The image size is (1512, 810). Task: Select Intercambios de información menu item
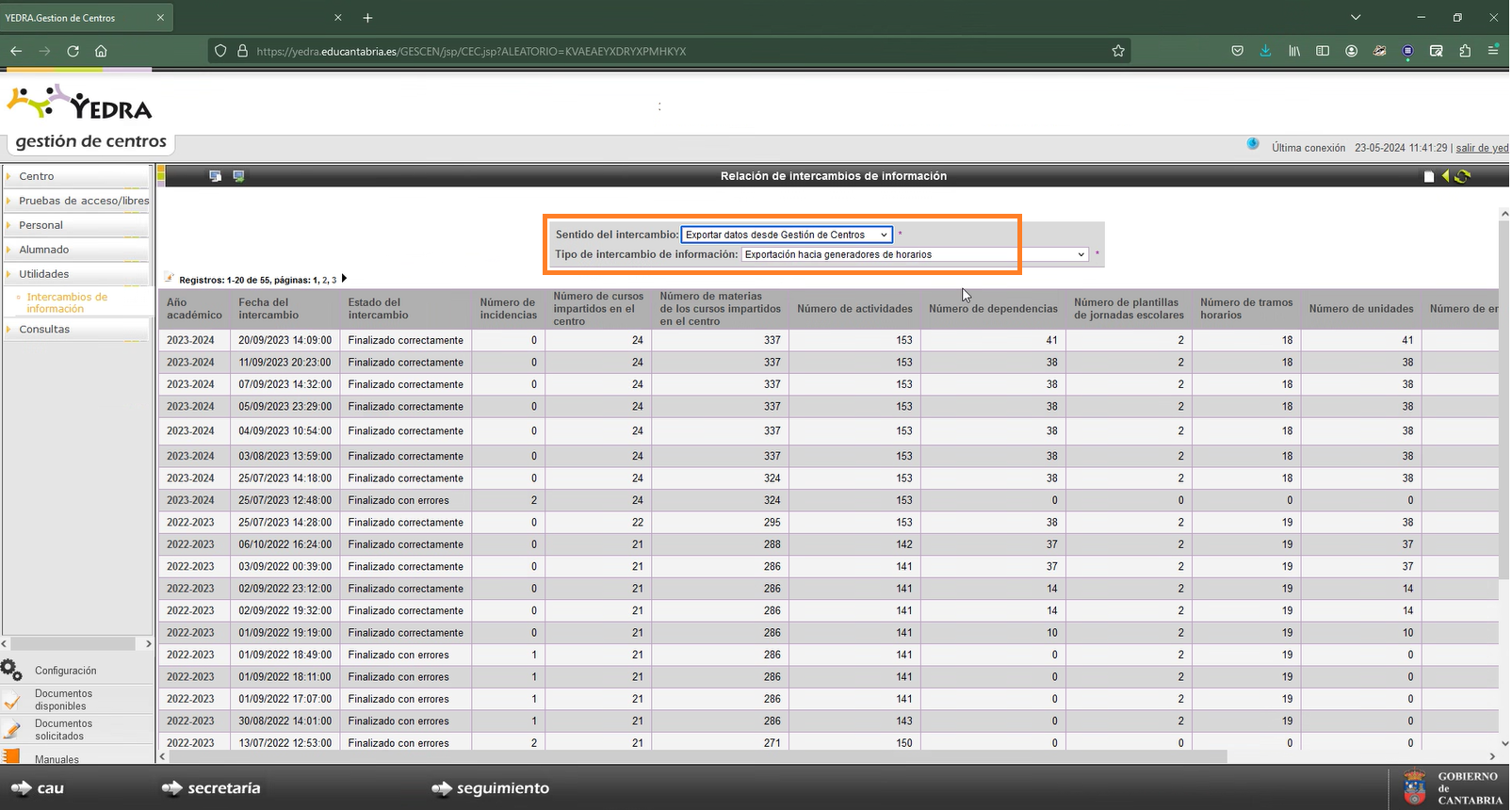coord(67,302)
